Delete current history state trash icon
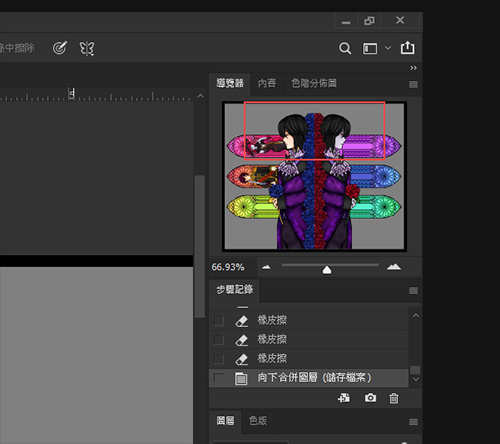 tap(394, 398)
